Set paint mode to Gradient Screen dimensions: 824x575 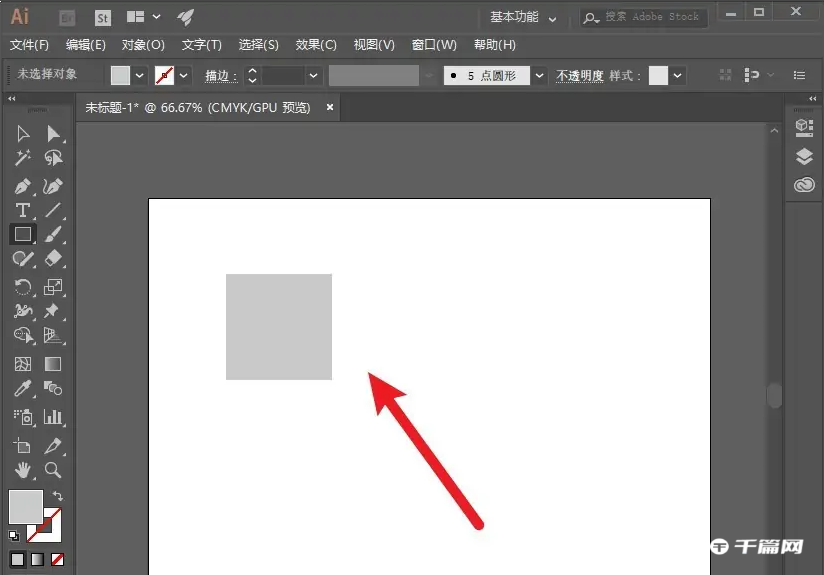tap(37, 559)
